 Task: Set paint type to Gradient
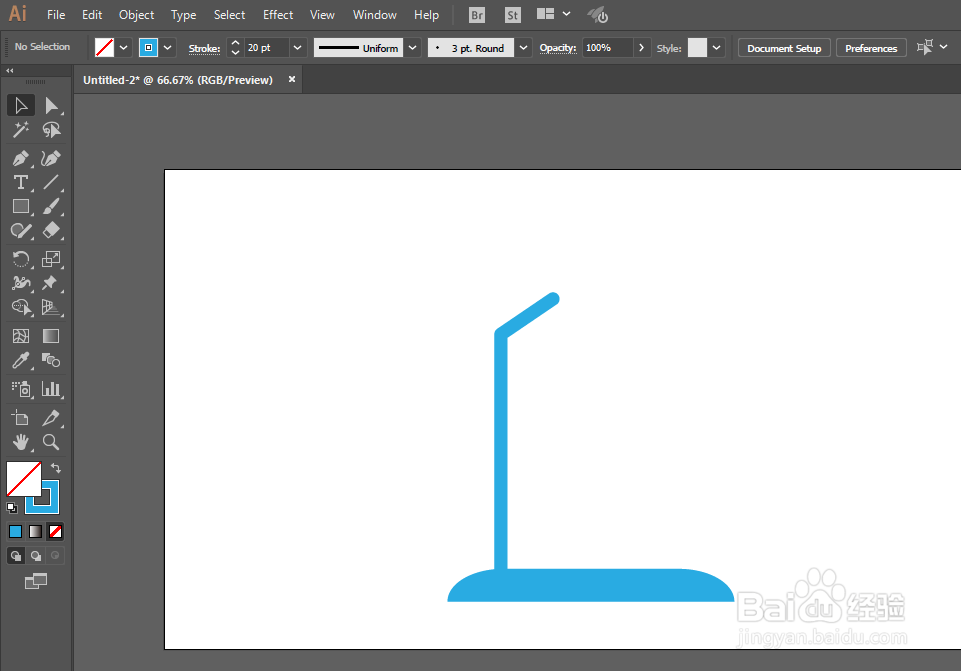[36, 531]
